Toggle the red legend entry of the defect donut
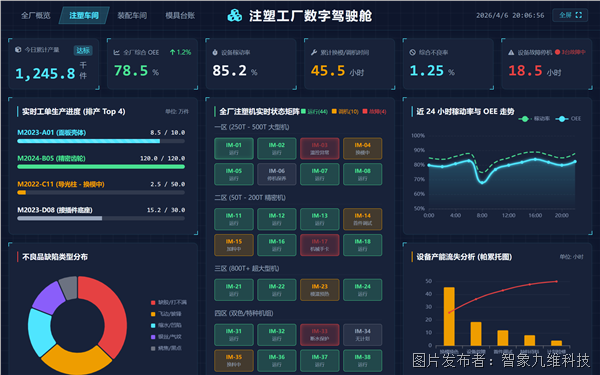 [169, 303]
